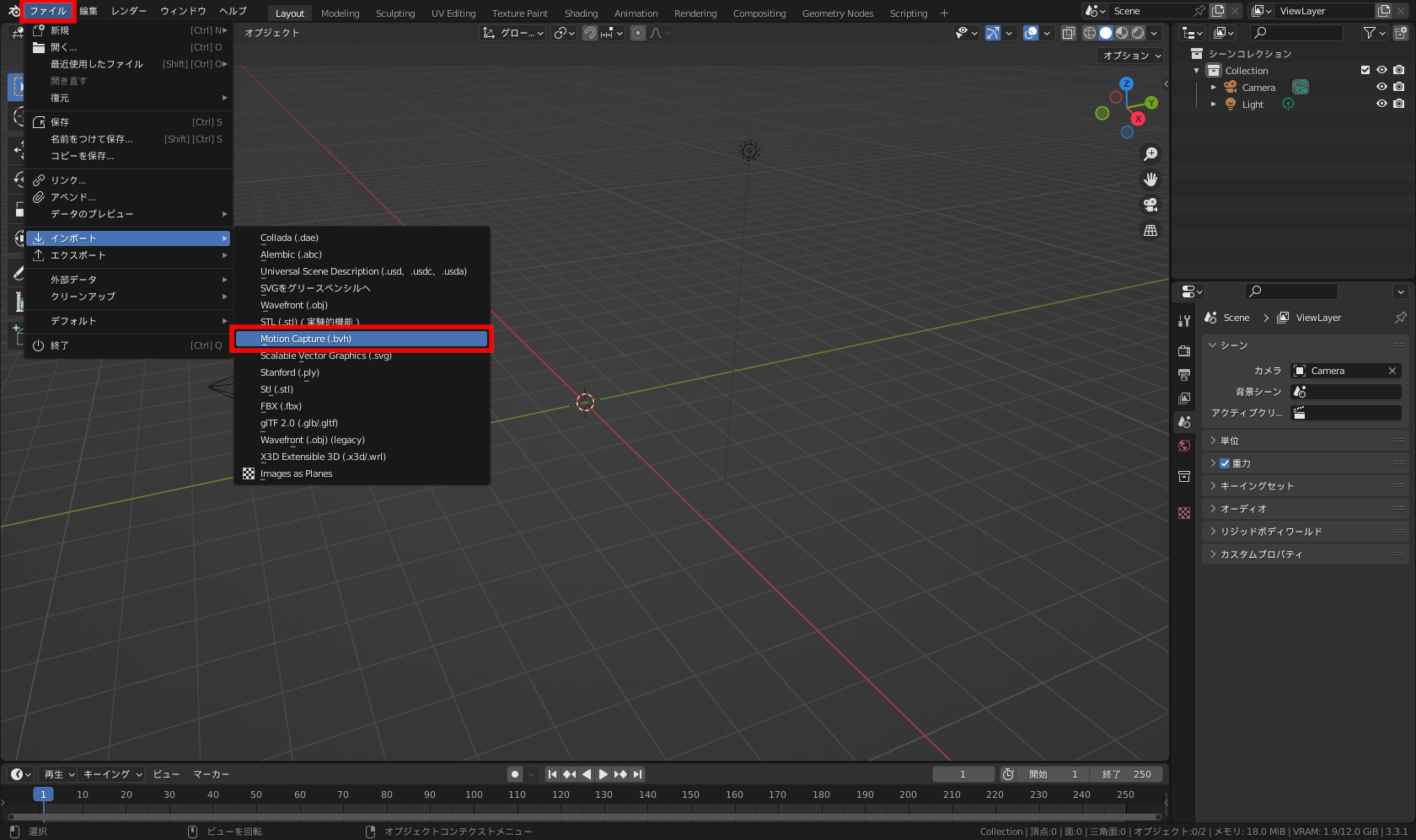This screenshot has width=1416, height=840.
Task: Click frame 100 on the timeline
Action: pyautogui.click(x=474, y=795)
